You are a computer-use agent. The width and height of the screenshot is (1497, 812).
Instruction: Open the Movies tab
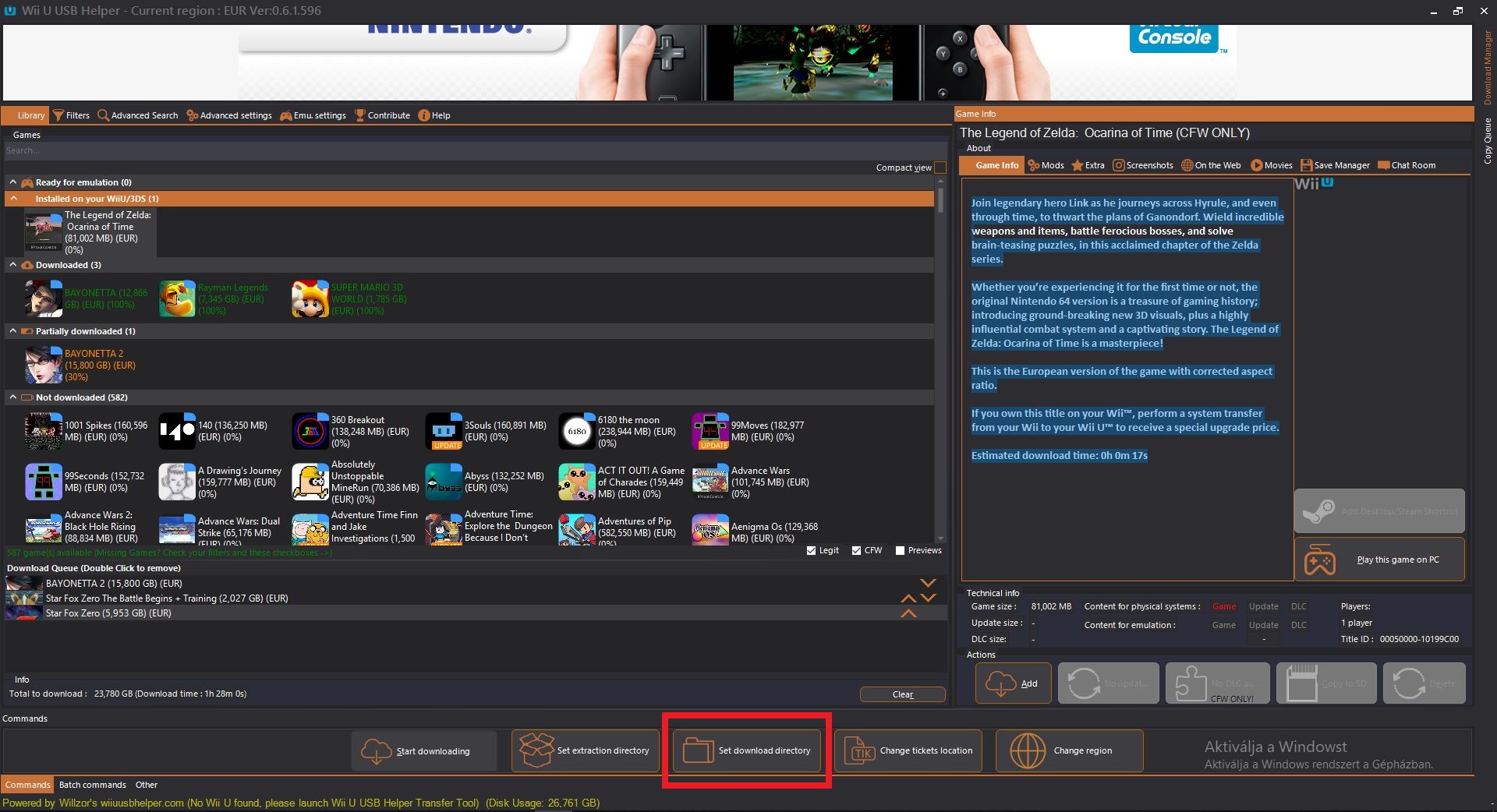point(1271,165)
